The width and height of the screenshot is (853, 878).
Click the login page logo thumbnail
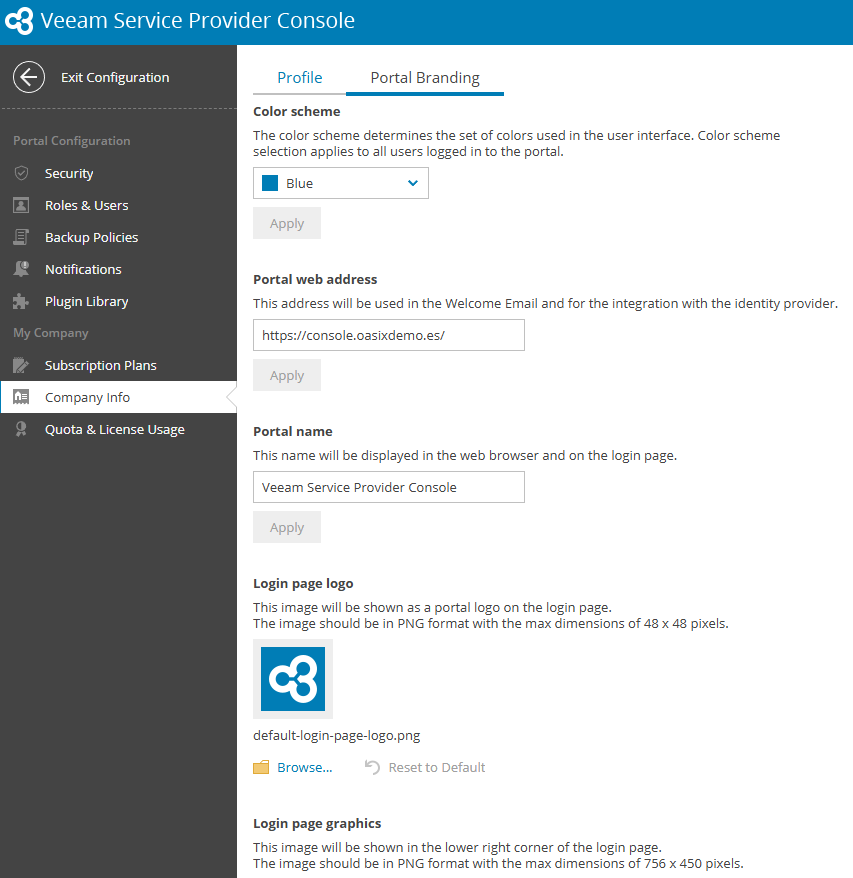tap(293, 679)
